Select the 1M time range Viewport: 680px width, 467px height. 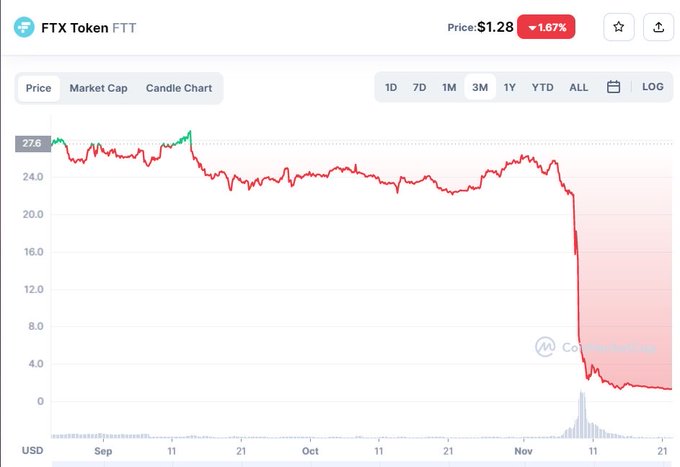click(x=449, y=87)
